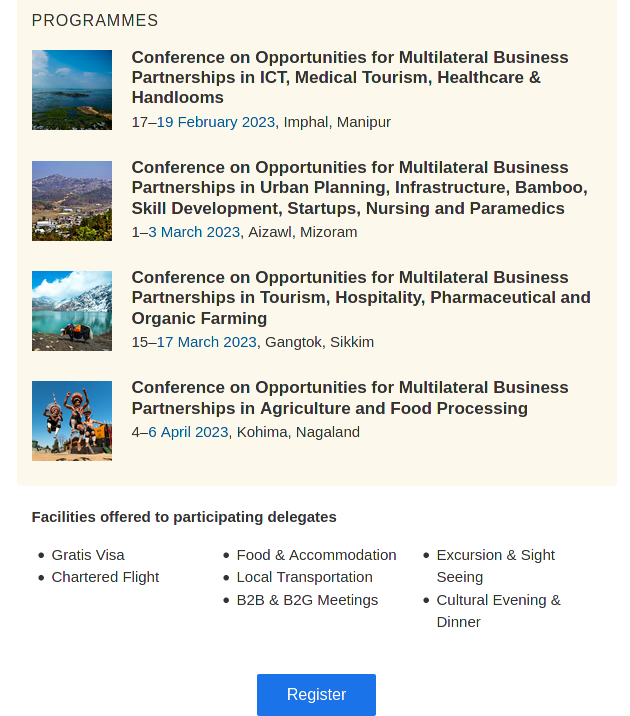
Task: Open the Imphal lake thumbnail image
Action: [72, 90]
